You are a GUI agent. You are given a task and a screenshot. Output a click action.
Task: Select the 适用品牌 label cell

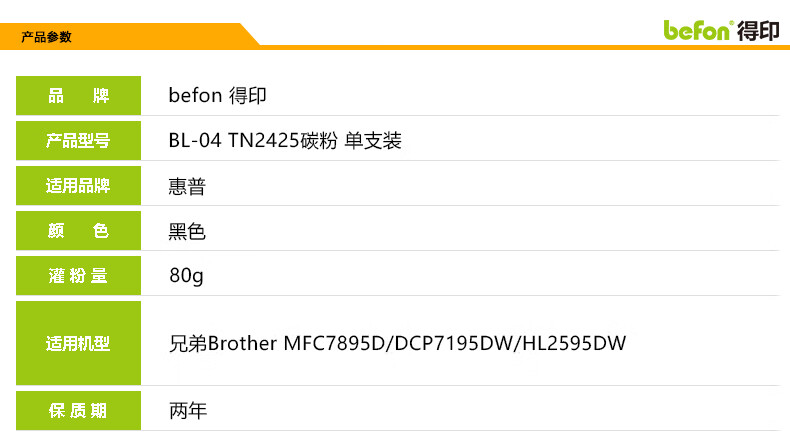[78, 186]
